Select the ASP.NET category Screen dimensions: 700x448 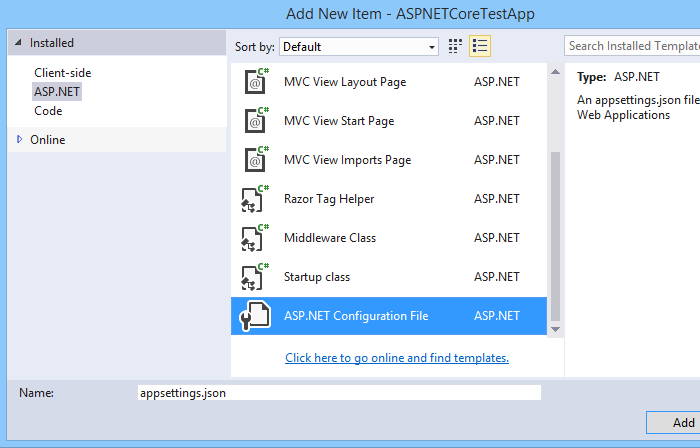[x=56, y=92]
